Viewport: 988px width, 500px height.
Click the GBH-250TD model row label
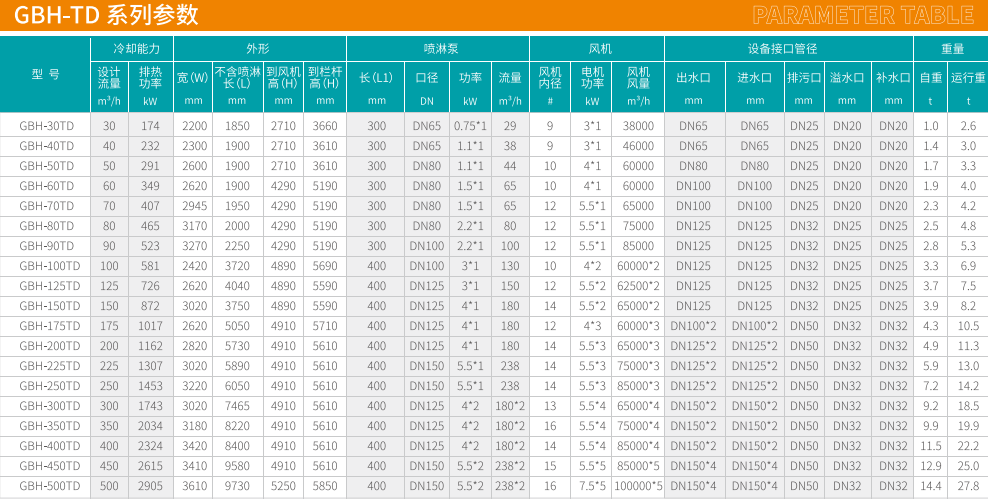click(46, 386)
